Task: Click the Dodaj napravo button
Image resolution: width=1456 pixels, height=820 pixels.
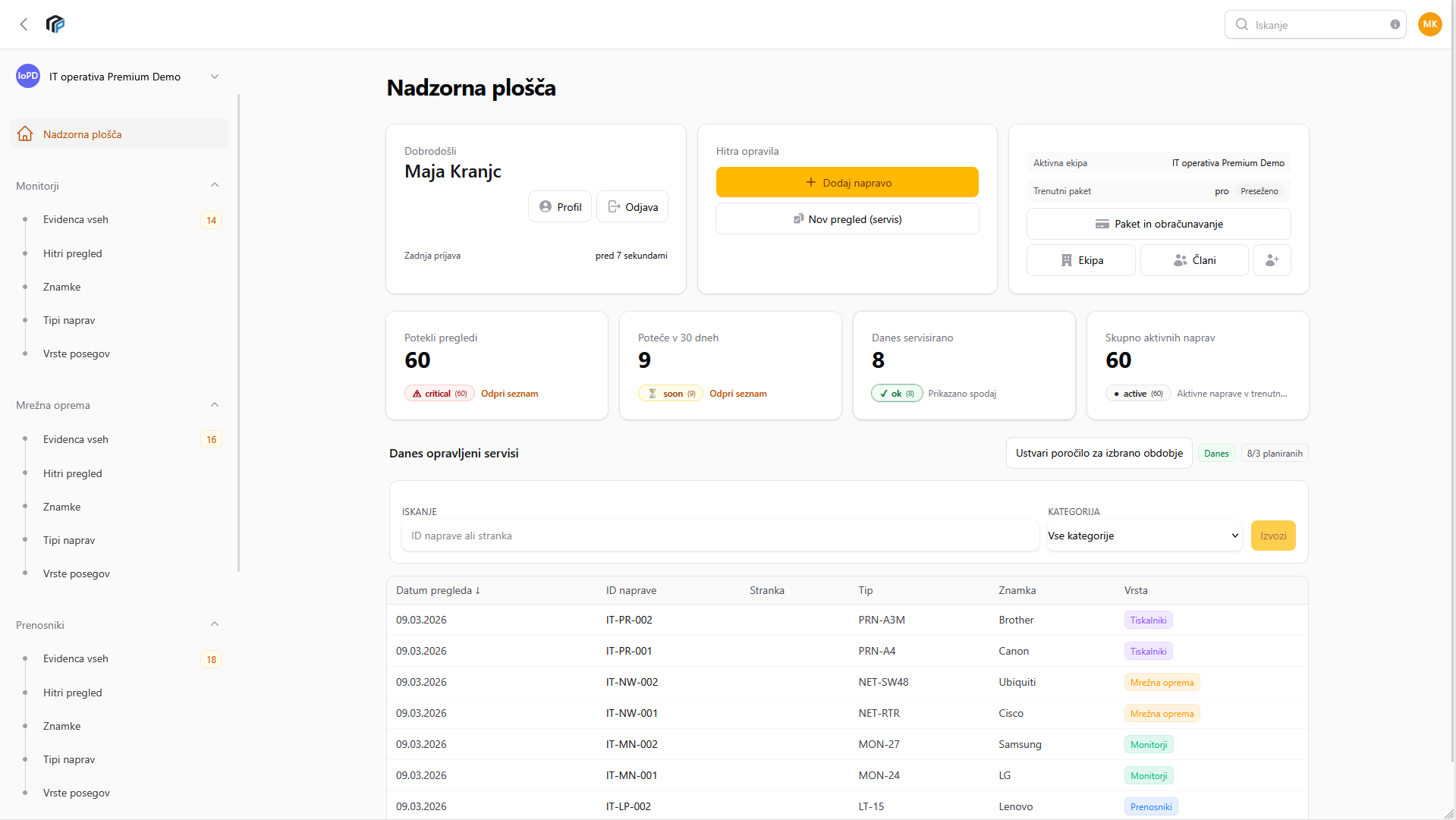Action: tap(847, 183)
